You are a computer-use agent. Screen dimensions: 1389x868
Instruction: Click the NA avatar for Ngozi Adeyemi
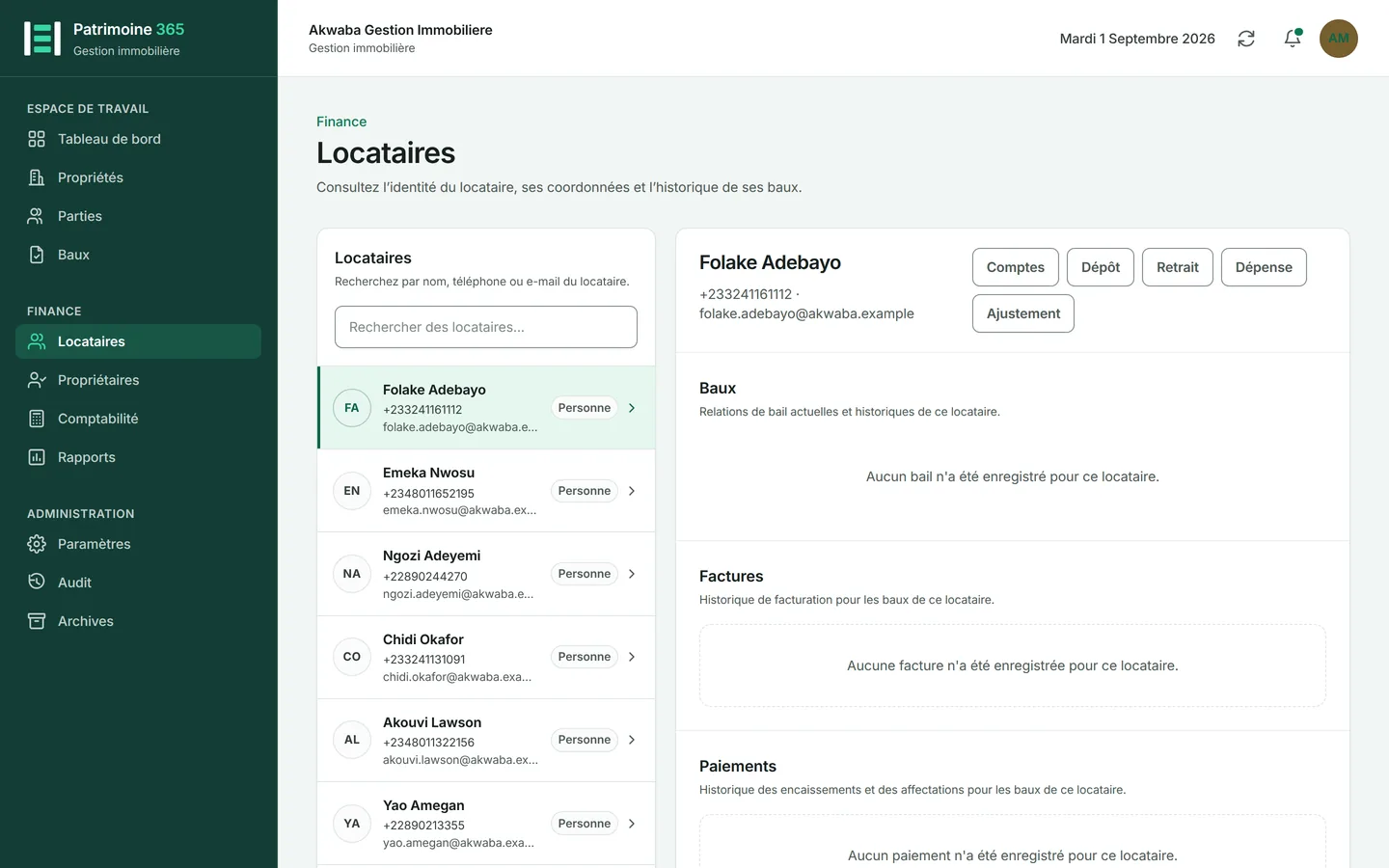(352, 574)
